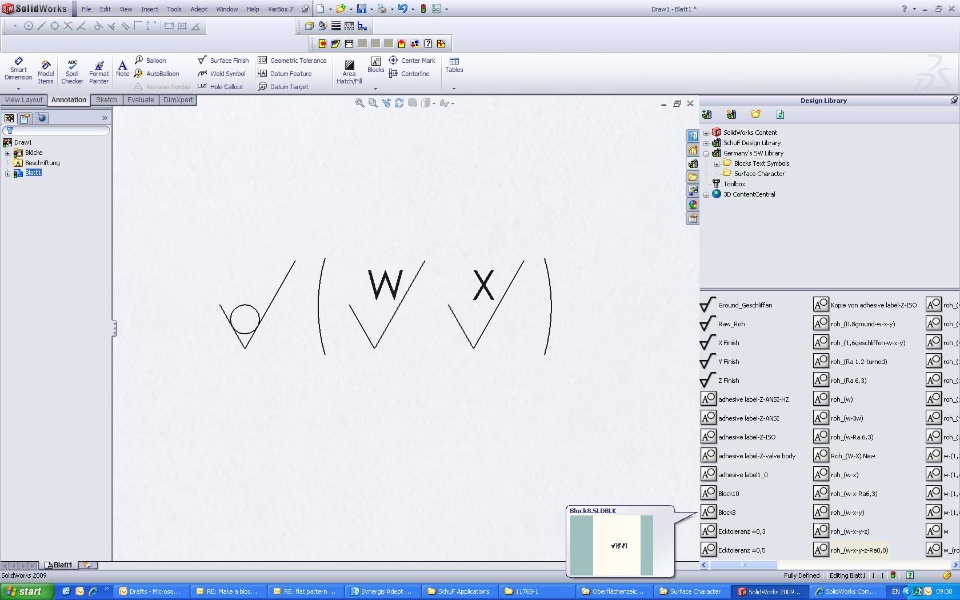Click the Refresh icon in Design Library

[x=780, y=114]
